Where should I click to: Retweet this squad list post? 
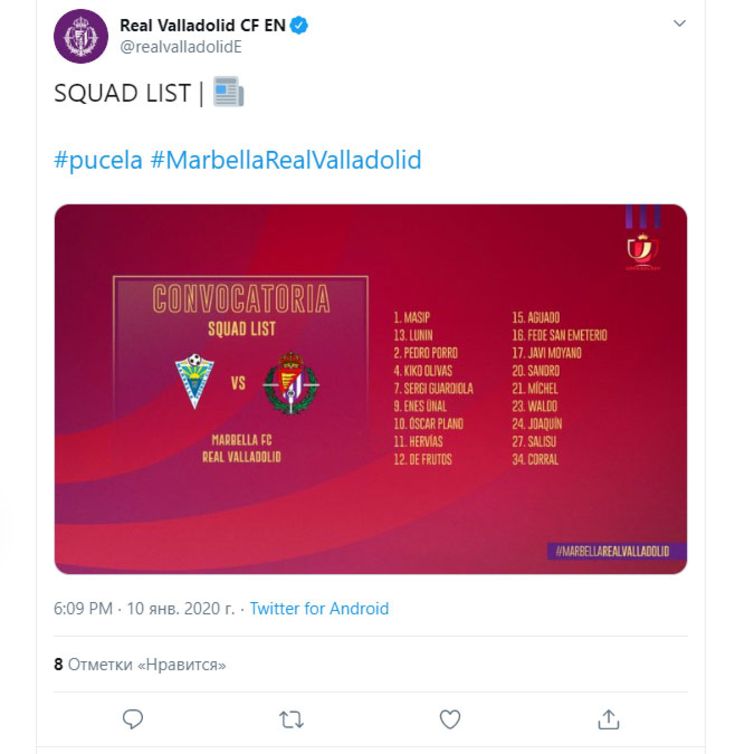pyautogui.click(x=291, y=720)
